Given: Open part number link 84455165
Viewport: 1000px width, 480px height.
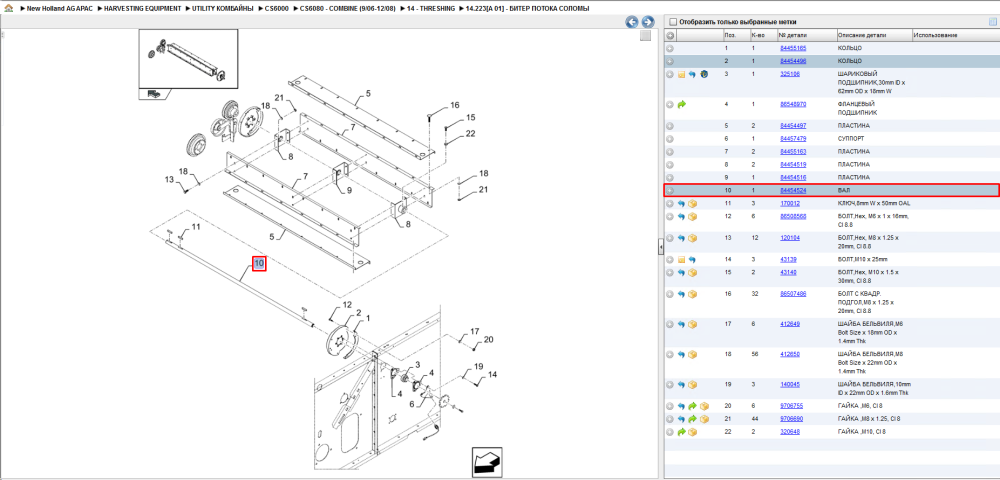Looking at the screenshot, I should click(793, 48).
